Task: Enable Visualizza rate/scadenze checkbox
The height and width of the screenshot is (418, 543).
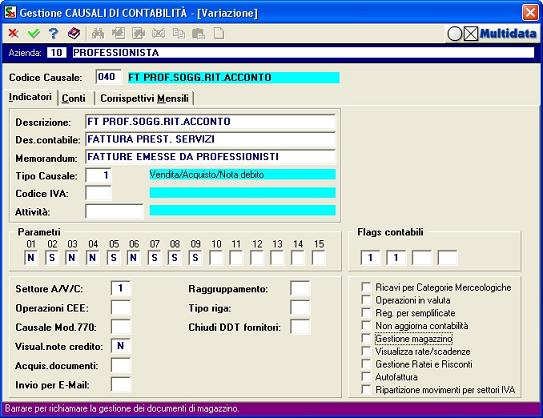Action: click(x=366, y=351)
